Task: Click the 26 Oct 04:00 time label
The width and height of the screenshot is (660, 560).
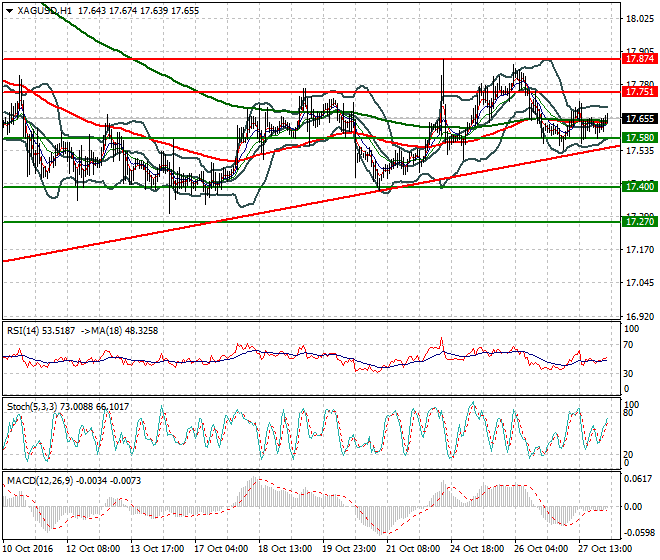Action: [x=541, y=549]
